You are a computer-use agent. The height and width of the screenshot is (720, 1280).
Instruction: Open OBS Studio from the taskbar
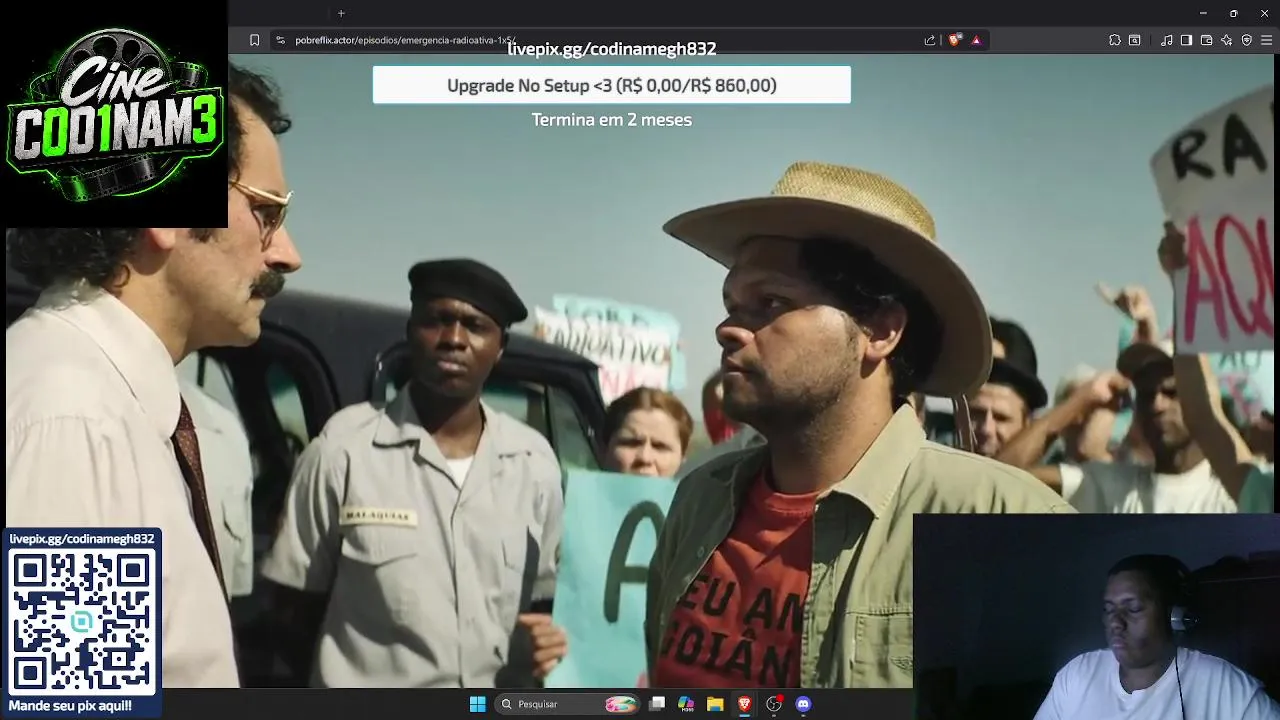[x=773, y=704]
